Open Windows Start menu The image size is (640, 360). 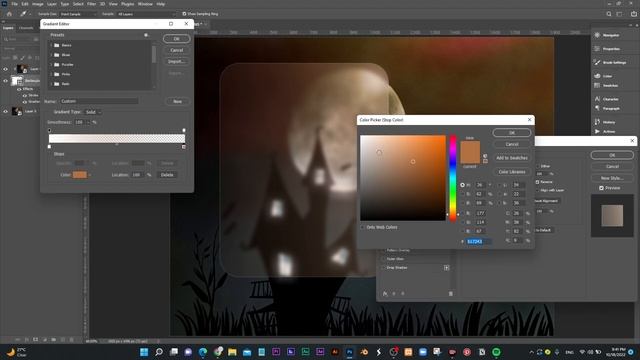[144, 352]
